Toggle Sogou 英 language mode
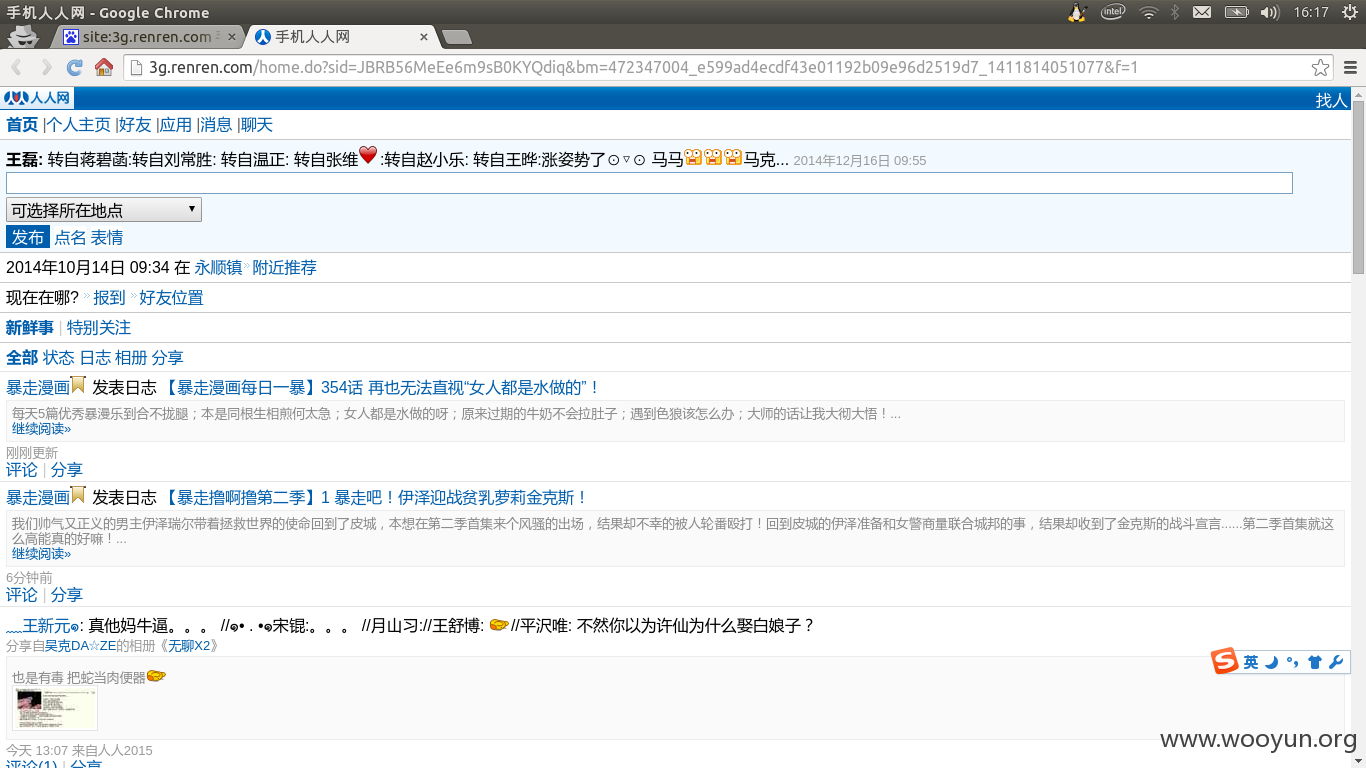Image resolution: width=1366 pixels, height=768 pixels. click(1251, 662)
